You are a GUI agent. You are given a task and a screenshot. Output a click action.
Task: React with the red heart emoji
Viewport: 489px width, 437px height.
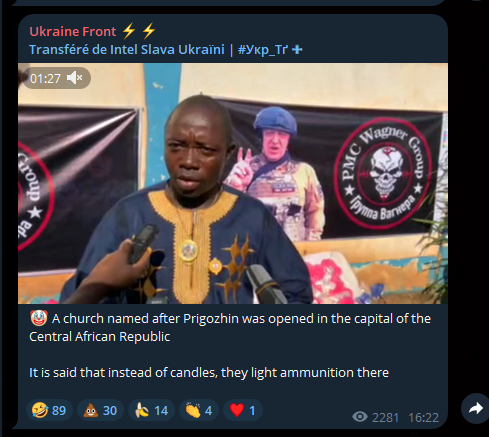pyautogui.click(x=243, y=410)
